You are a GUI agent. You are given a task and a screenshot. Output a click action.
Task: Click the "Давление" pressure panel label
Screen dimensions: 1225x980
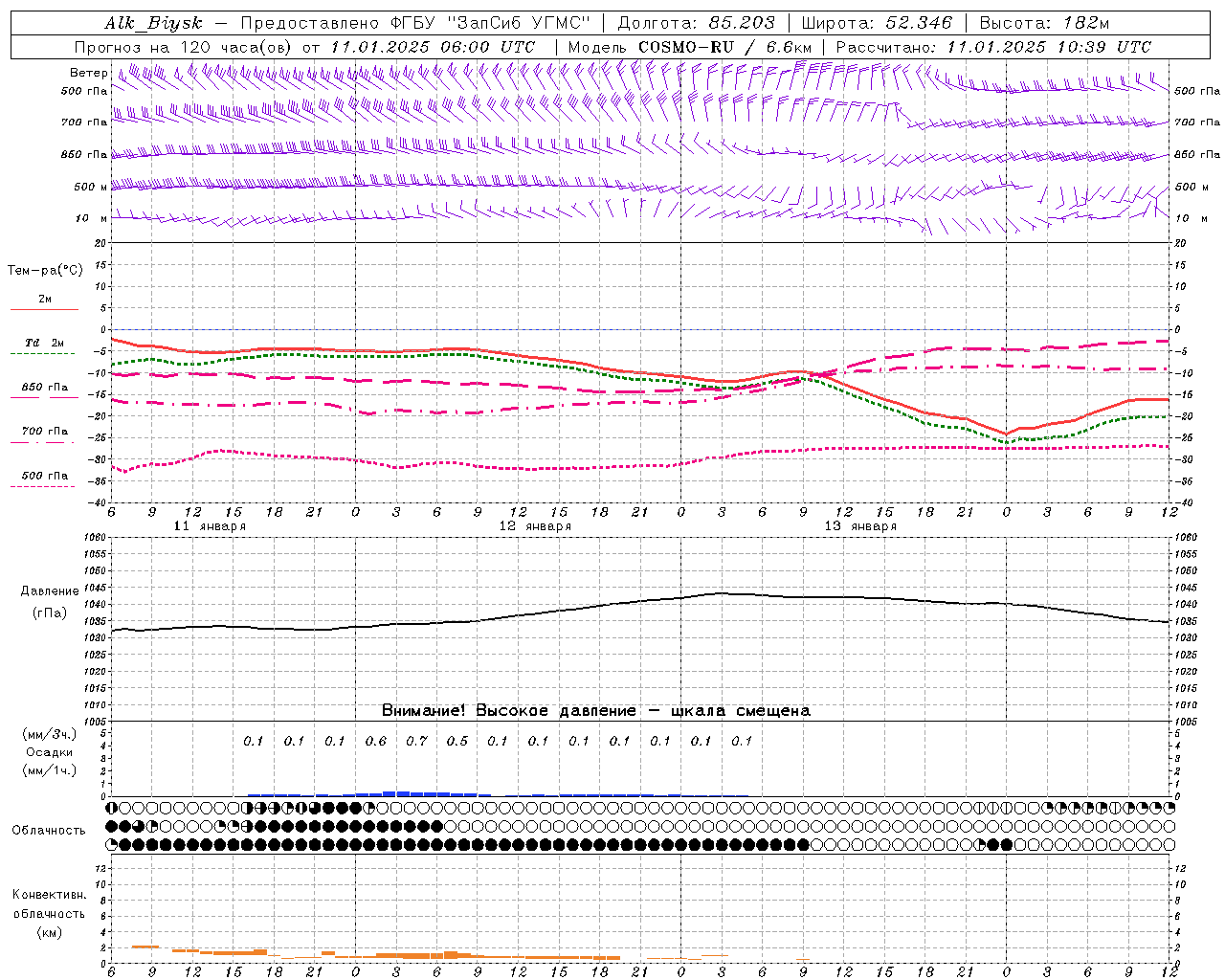pyautogui.click(x=50, y=591)
